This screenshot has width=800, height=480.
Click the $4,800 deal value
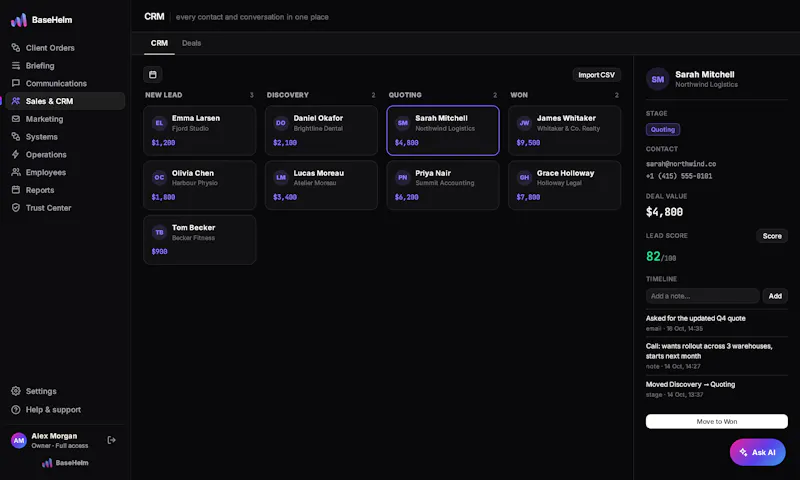[x=664, y=212]
